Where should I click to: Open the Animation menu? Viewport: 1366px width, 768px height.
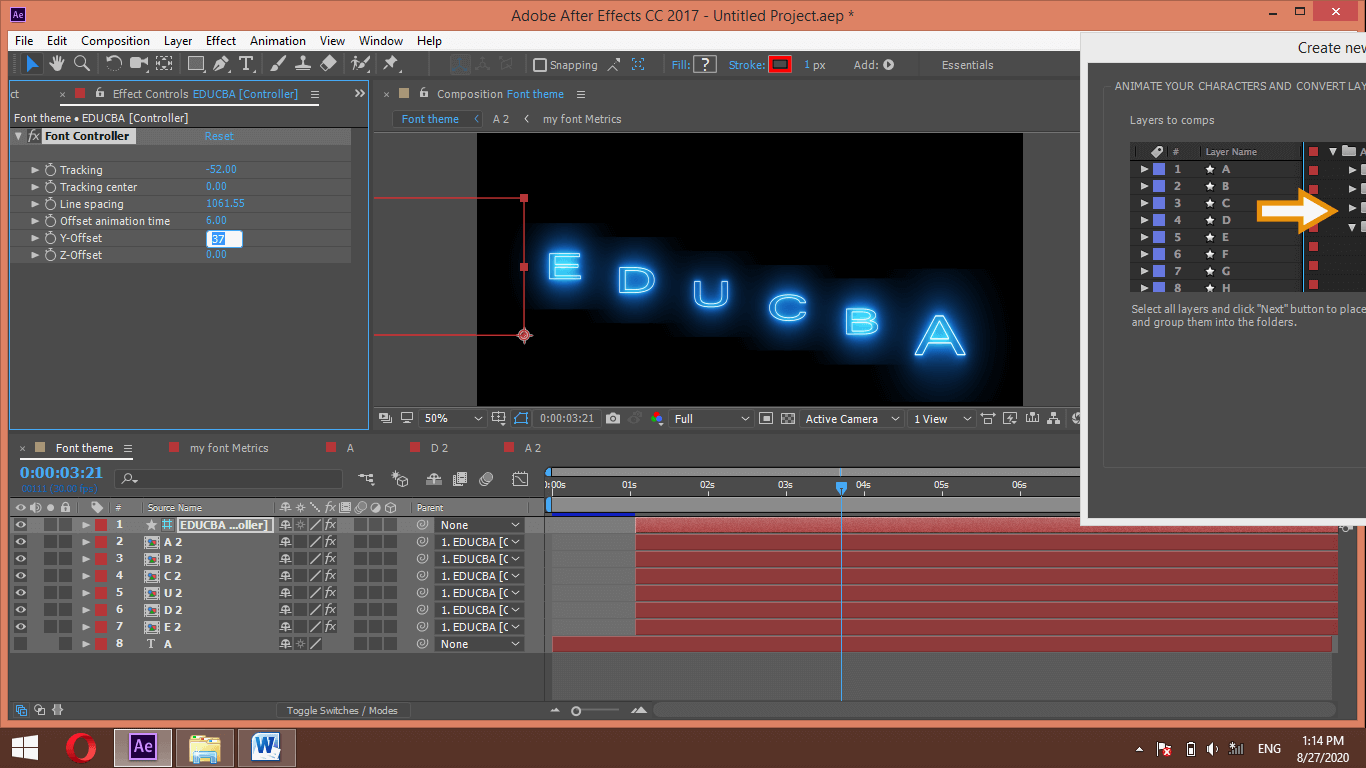[x=278, y=41]
